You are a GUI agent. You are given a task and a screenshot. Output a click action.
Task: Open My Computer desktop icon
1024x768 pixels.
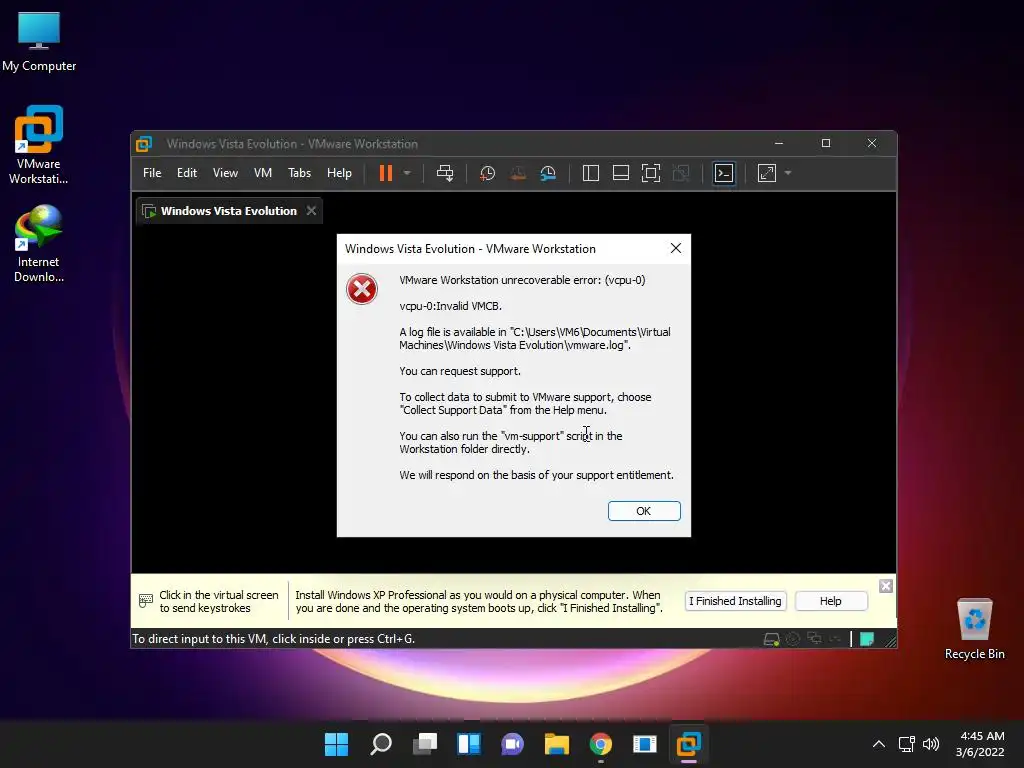[39, 40]
